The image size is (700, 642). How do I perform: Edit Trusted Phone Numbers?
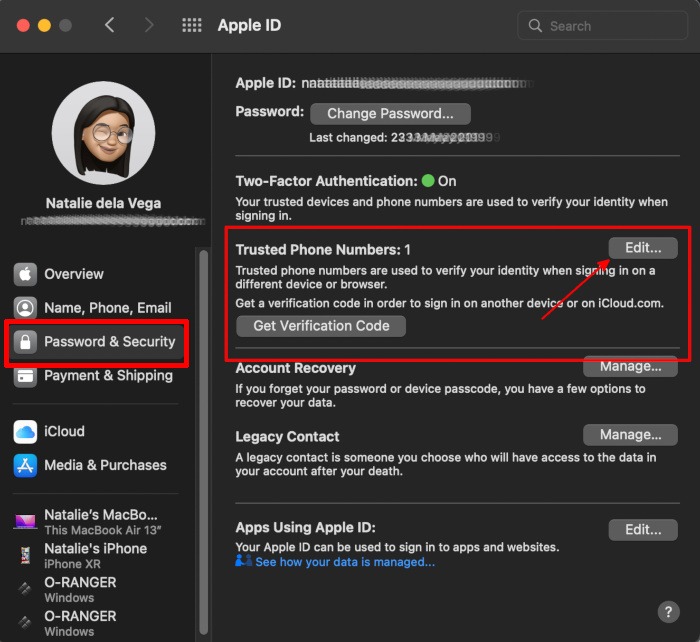point(643,248)
